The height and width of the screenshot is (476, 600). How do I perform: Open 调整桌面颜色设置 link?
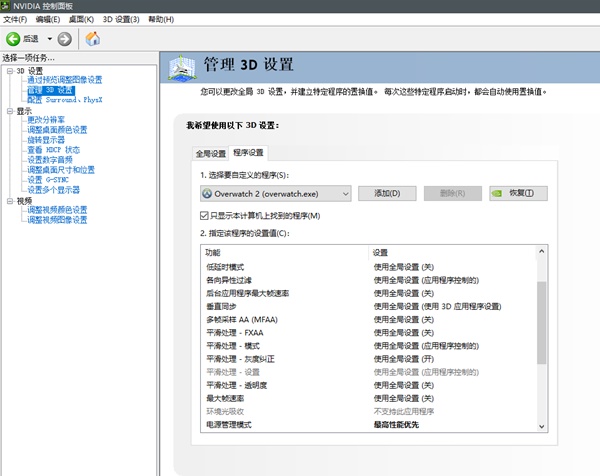(57, 130)
